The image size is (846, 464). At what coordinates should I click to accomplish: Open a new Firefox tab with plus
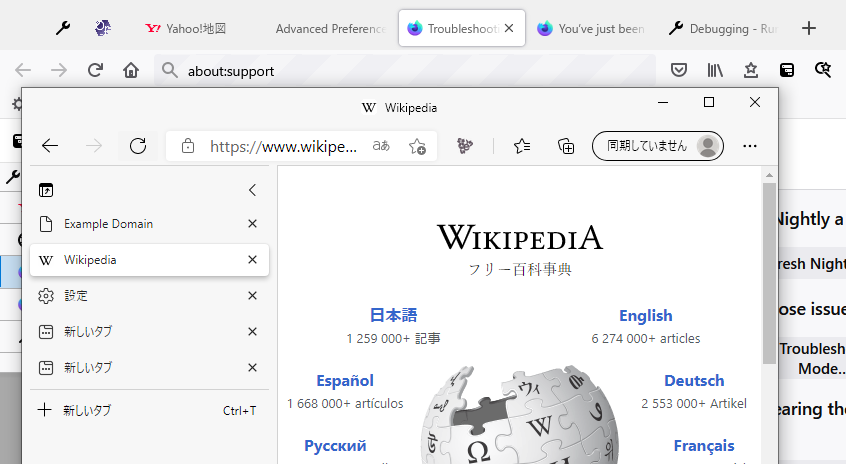click(x=809, y=28)
